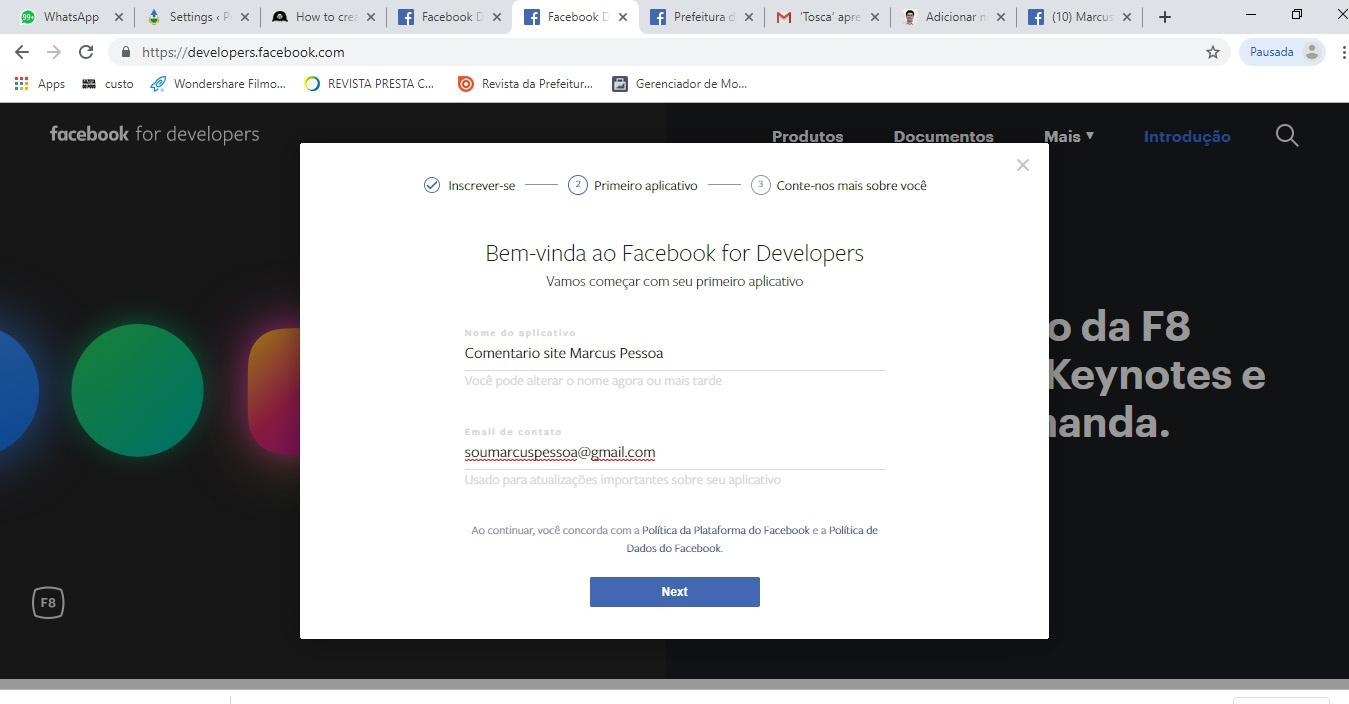View site security lock info
1349x704 pixels.
point(125,52)
